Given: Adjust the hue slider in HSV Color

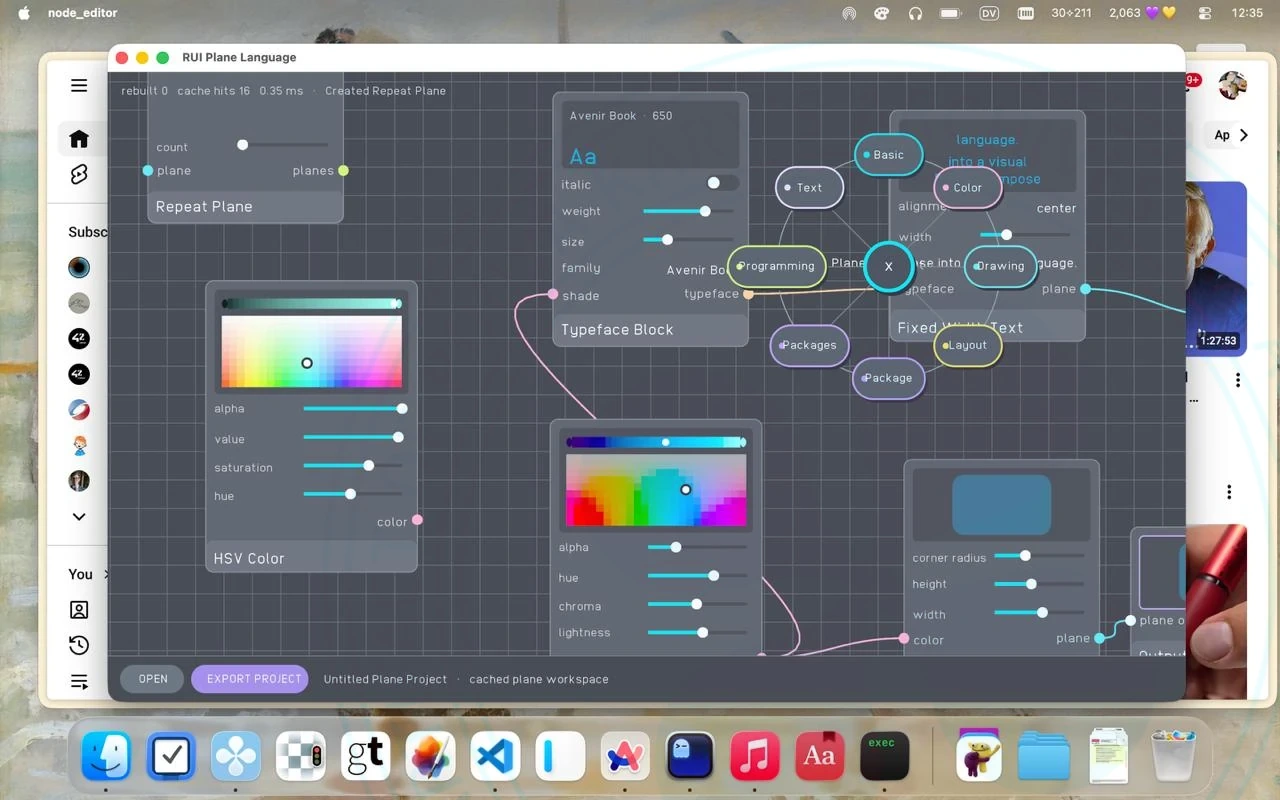Looking at the screenshot, I should click(x=353, y=494).
